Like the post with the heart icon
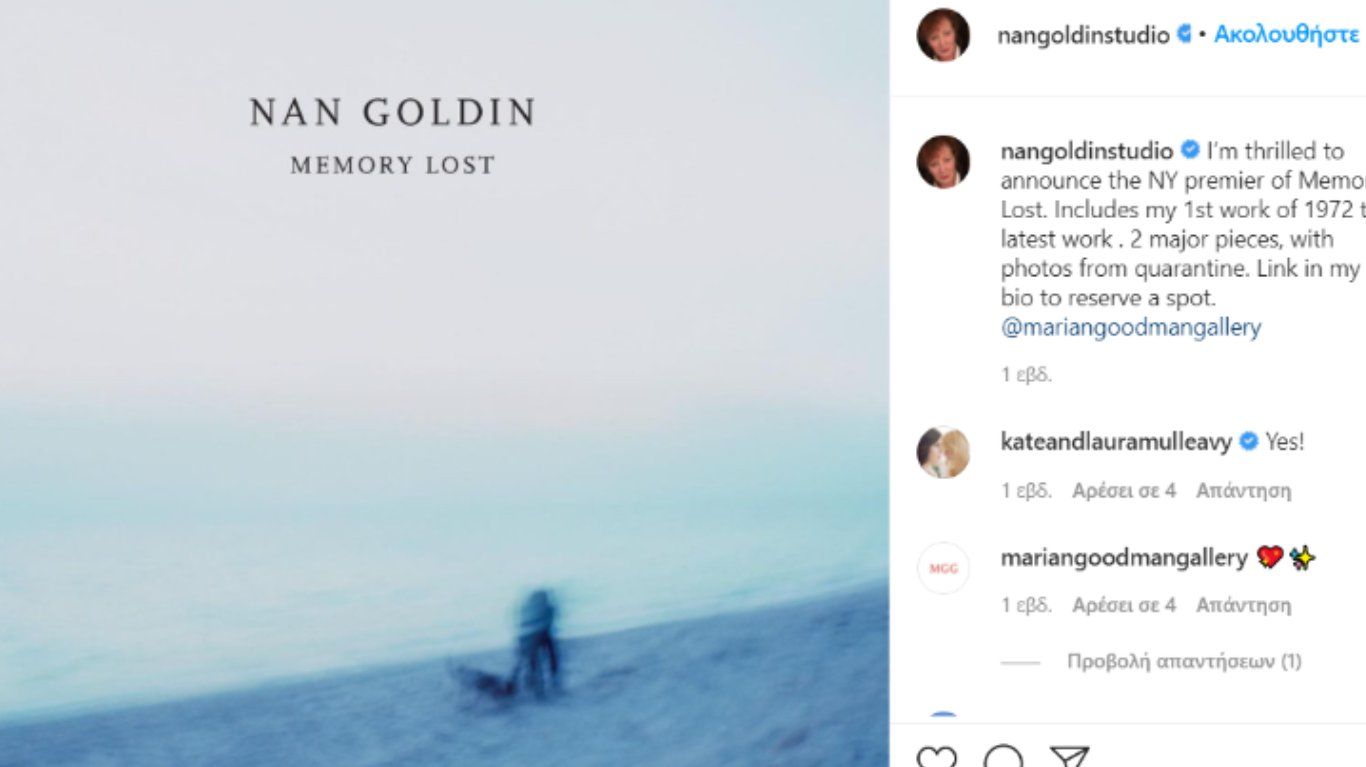 tap(936, 756)
